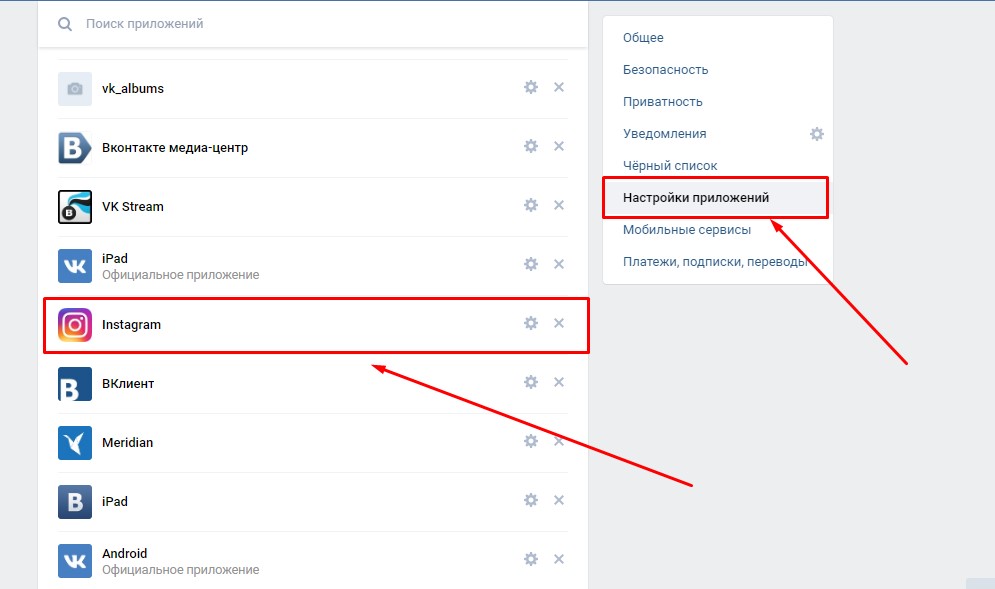Open settings gear for vk_albums app
The height and width of the screenshot is (589, 995).
530,87
